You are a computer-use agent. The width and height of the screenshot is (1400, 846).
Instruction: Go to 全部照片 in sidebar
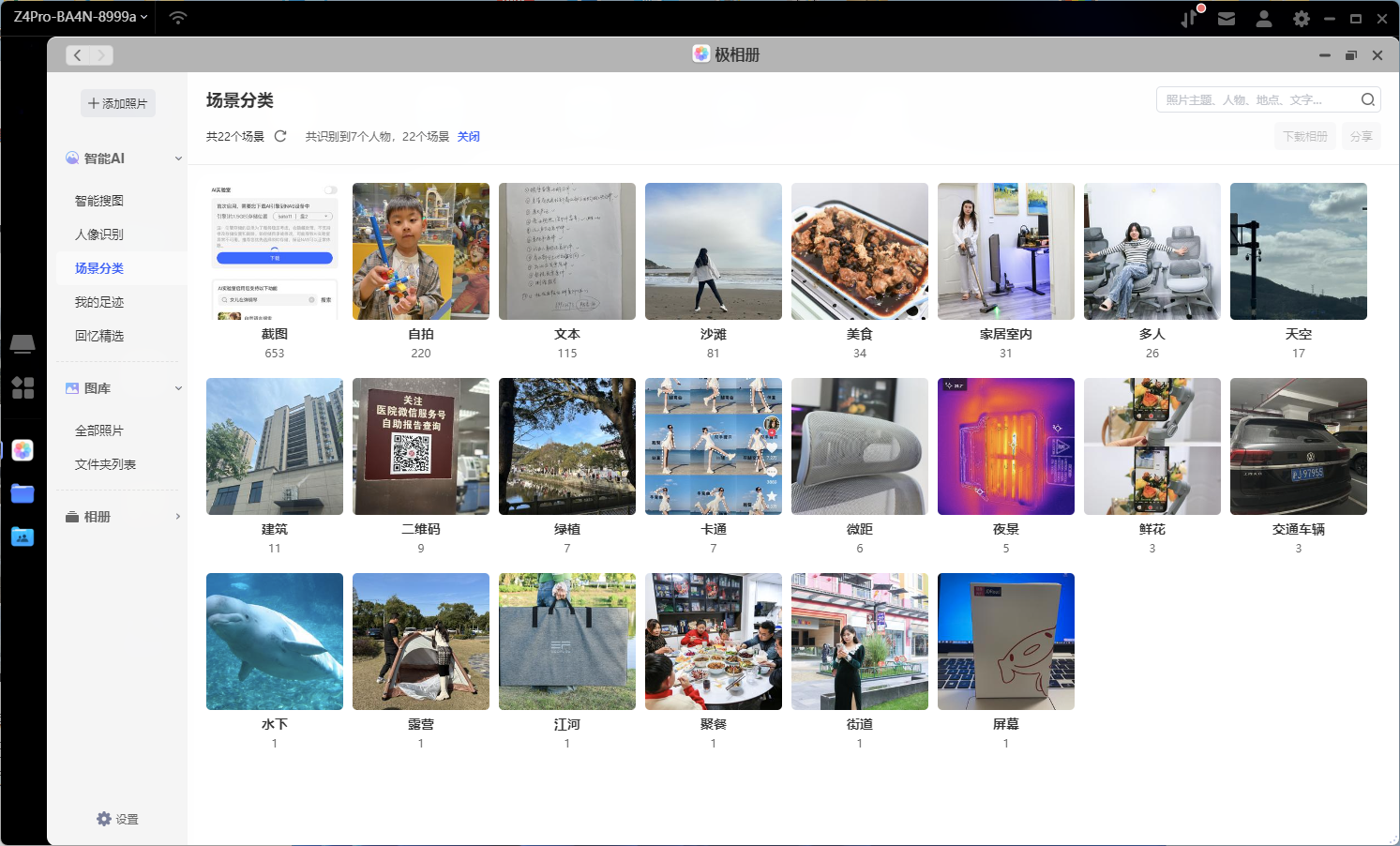[99, 431]
